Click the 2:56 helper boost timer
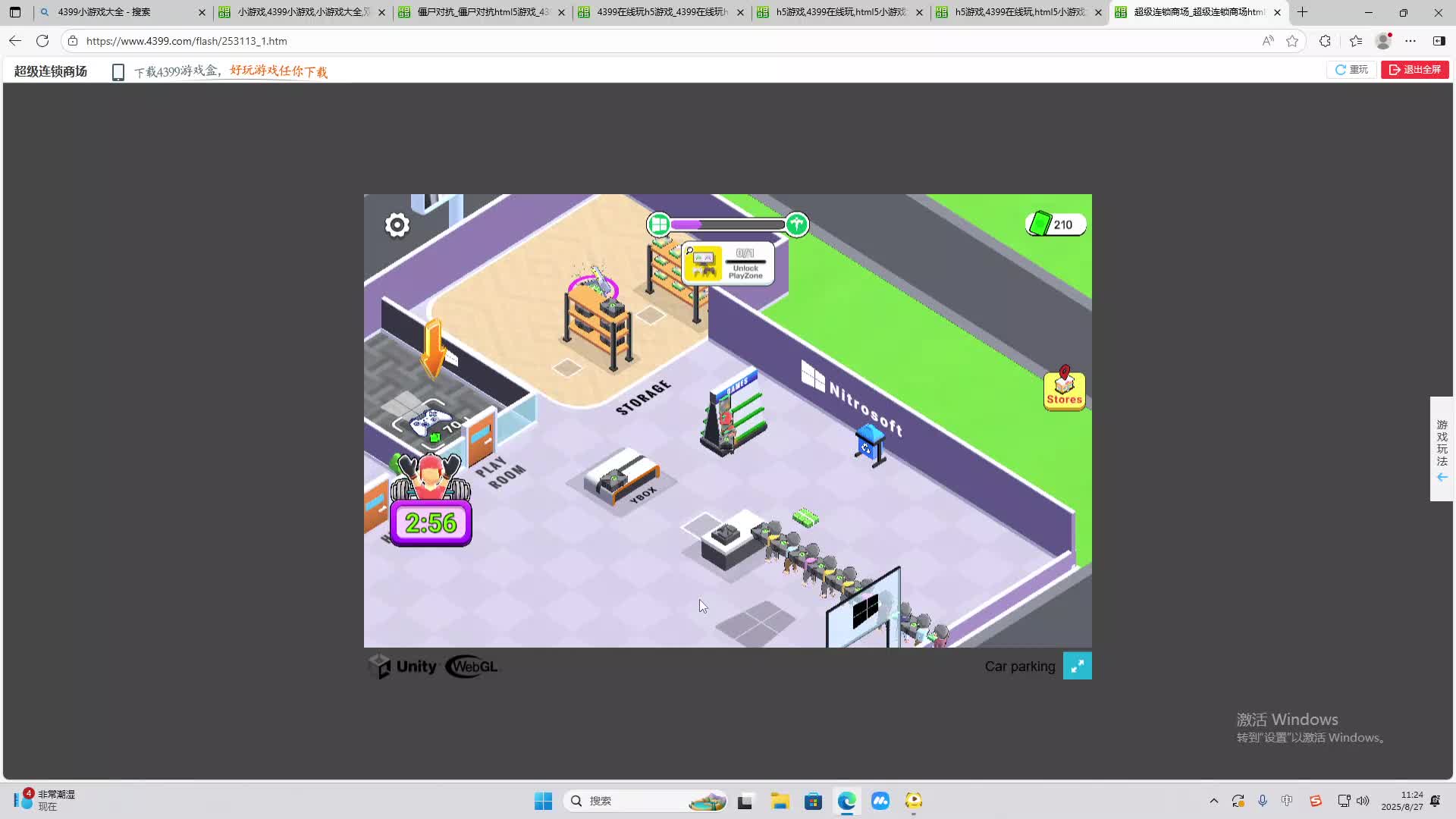The height and width of the screenshot is (819, 1456). tap(431, 522)
